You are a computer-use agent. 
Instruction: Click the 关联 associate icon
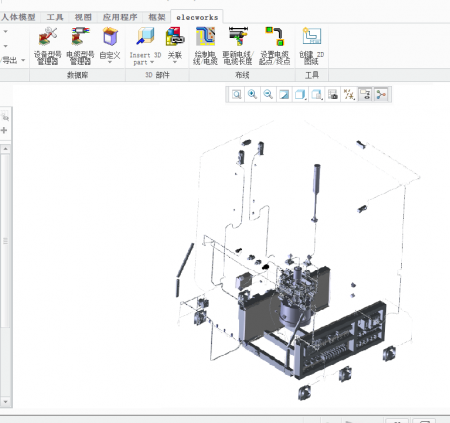tap(175, 36)
